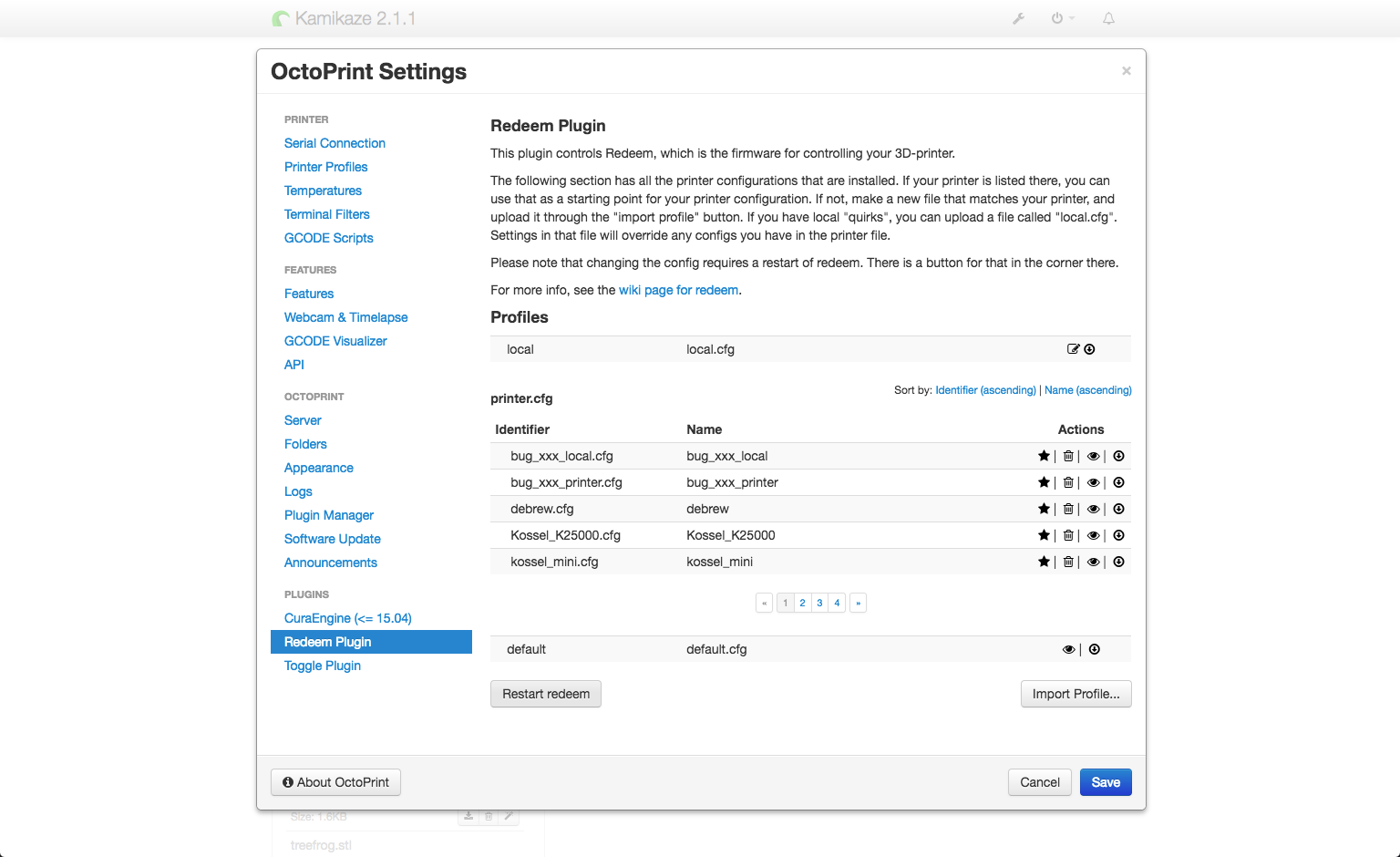Open Webcam & Timelapse settings
The image size is (1400, 857).
tap(345, 317)
